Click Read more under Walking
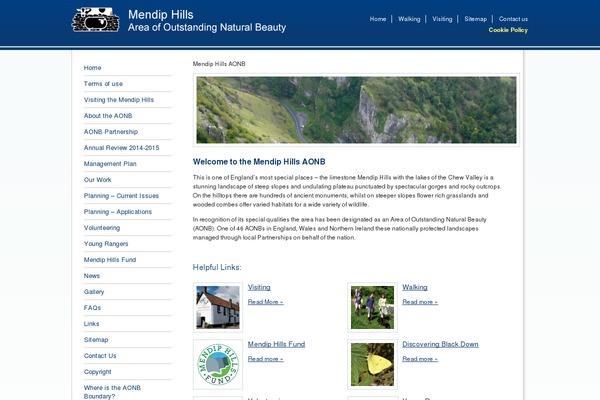 click(x=420, y=302)
